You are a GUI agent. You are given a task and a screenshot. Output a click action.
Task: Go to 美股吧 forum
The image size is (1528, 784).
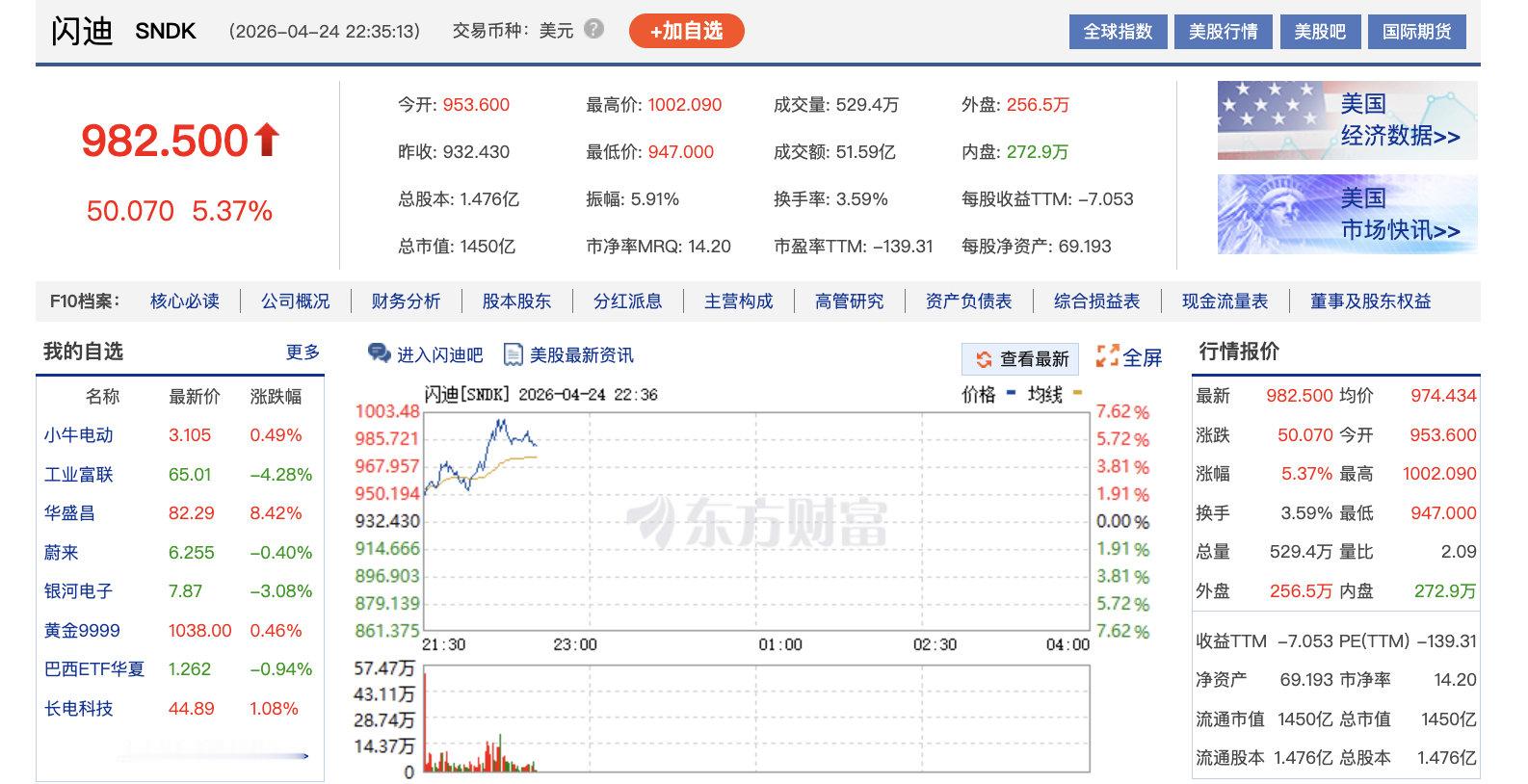pos(1320,32)
